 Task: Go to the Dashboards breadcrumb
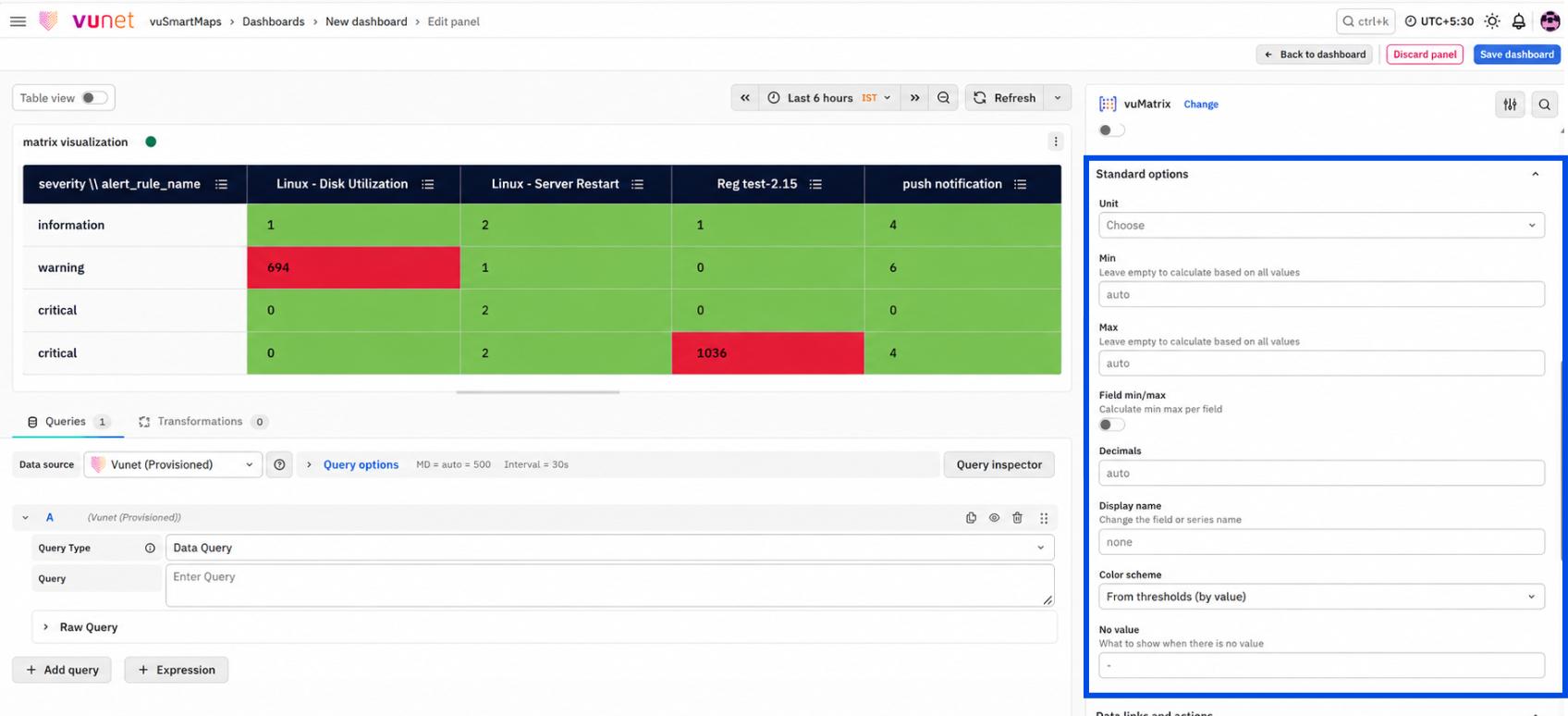pyautogui.click(x=273, y=21)
